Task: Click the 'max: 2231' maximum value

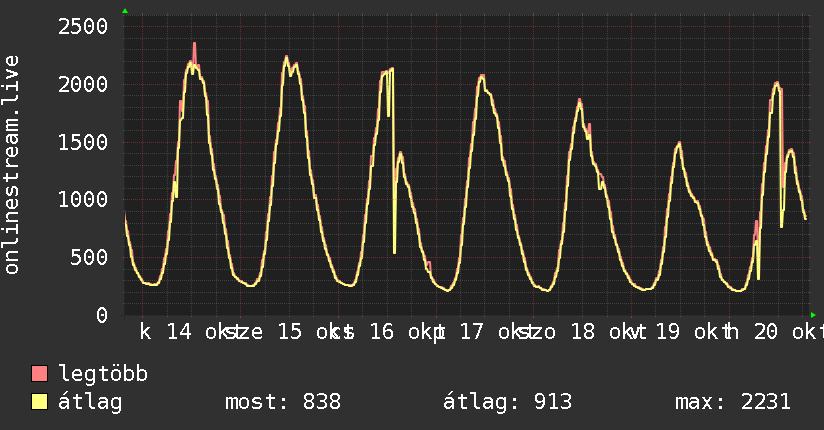Action: click(733, 402)
